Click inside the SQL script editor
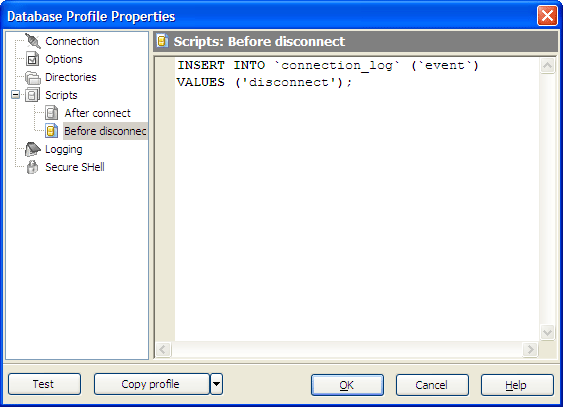Image resolution: width=563 pixels, height=407 pixels. pos(357,199)
